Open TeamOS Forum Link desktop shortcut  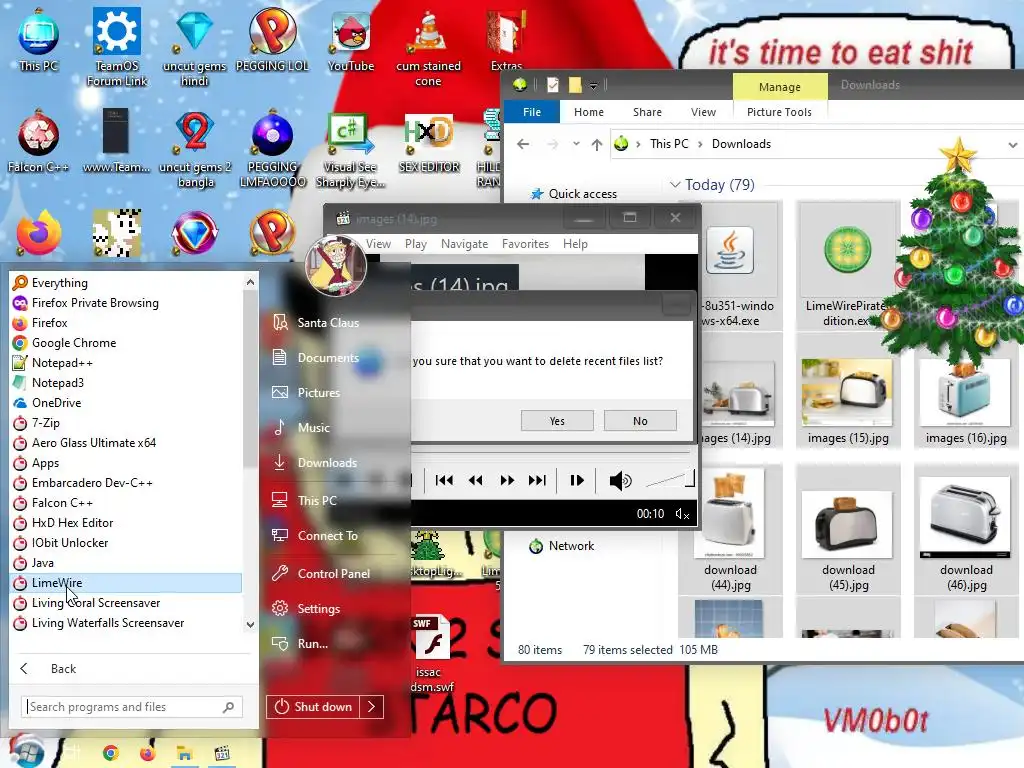click(x=117, y=46)
